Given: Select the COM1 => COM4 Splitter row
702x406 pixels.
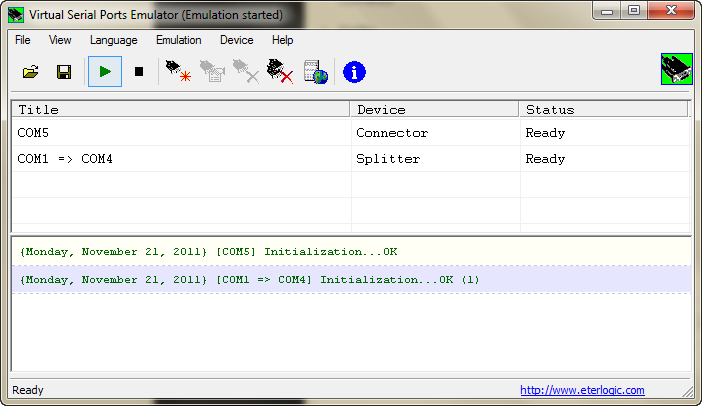Looking at the screenshot, I should click(x=180, y=159).
